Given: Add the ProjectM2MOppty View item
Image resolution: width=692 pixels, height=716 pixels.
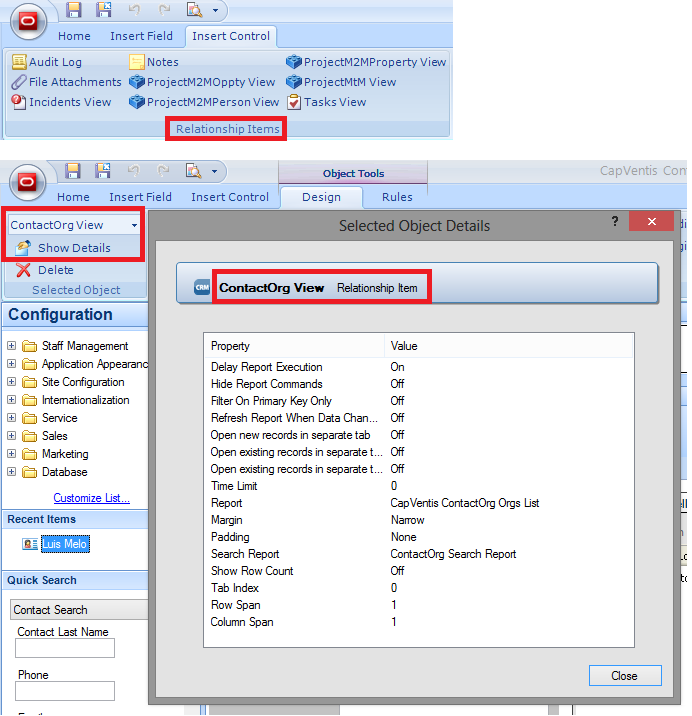Looking at the screenshot, I should pyautogui.click(x=202, y=82).
